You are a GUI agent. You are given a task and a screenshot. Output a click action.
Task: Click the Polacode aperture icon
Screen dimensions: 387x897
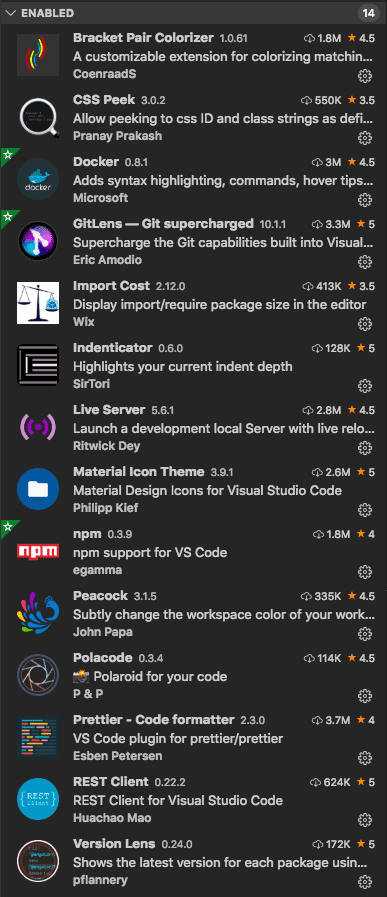point(38,674)
